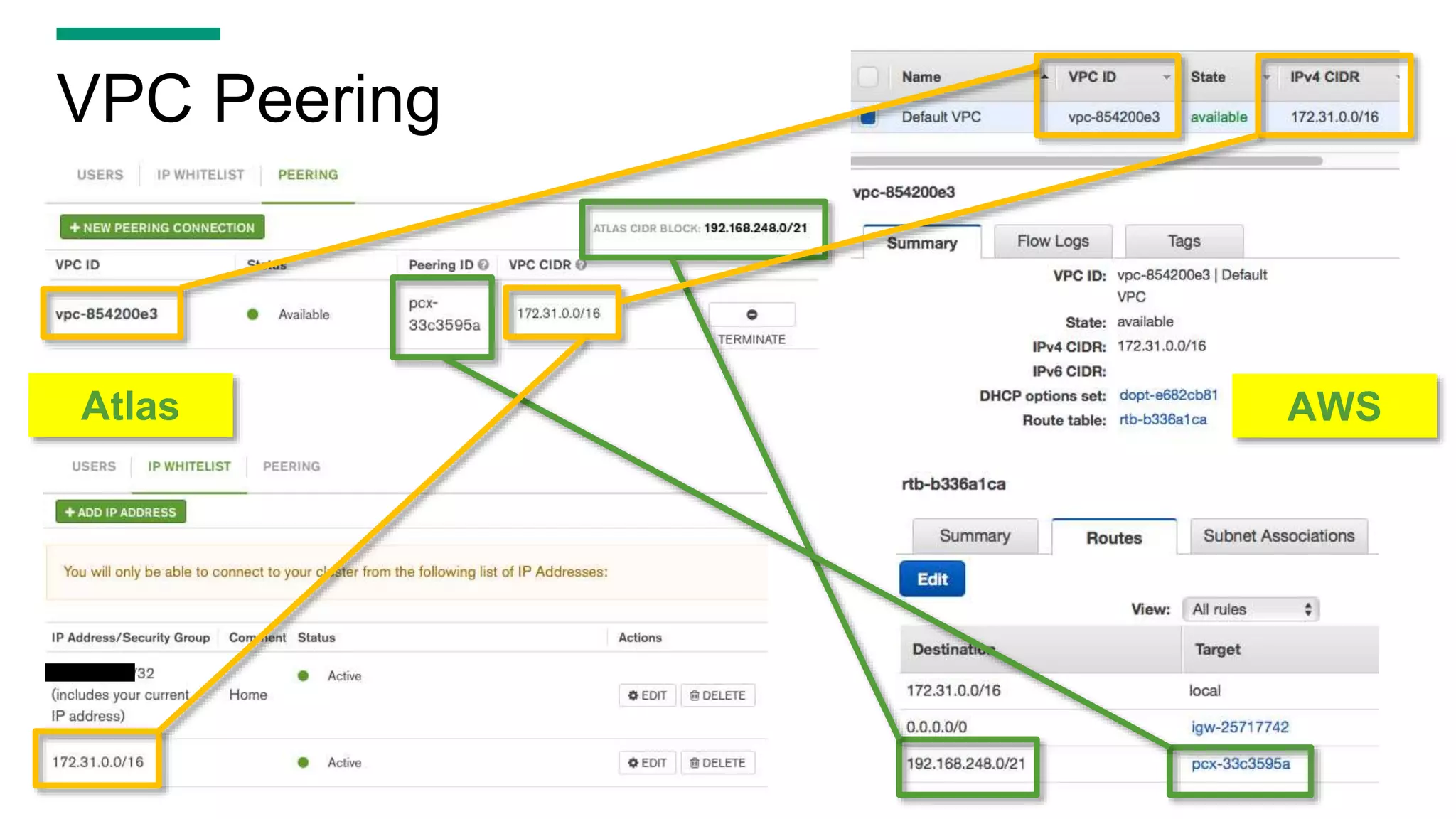Click the help icon beside Peering ID
The image size is (1456, 819).
point(483,264)
